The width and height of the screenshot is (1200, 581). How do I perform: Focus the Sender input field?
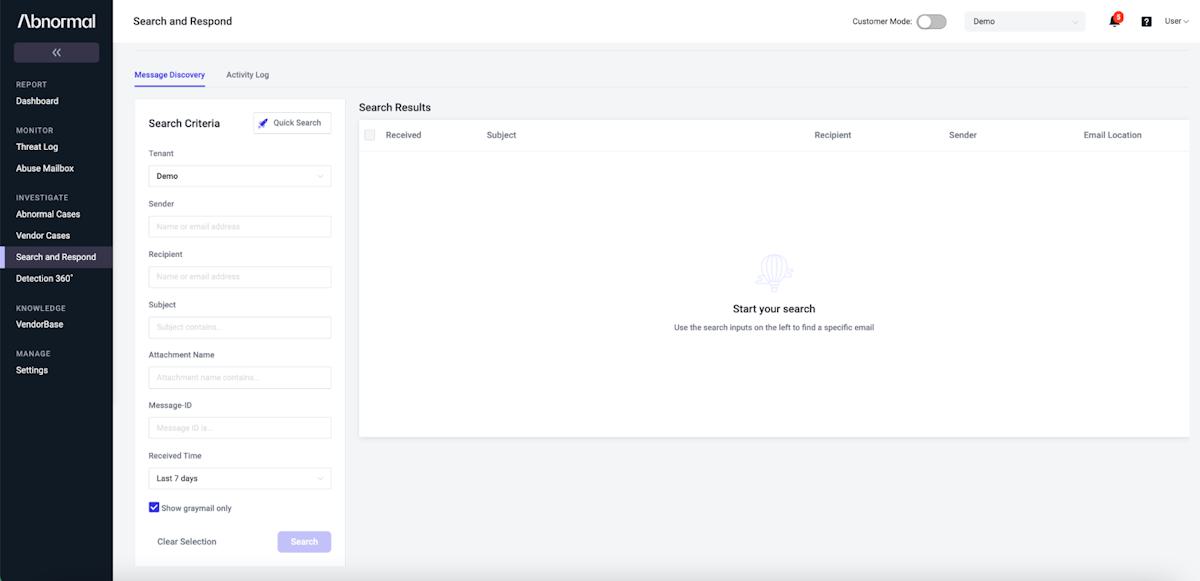tap(240, 226)
